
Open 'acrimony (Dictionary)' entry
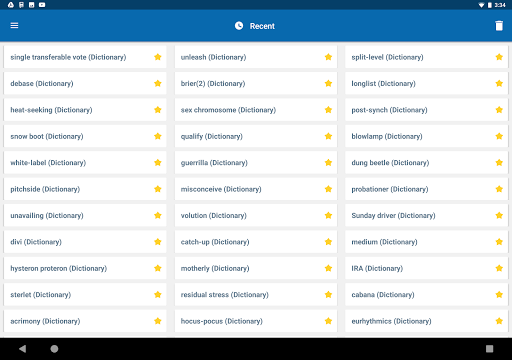pos(85,321)
